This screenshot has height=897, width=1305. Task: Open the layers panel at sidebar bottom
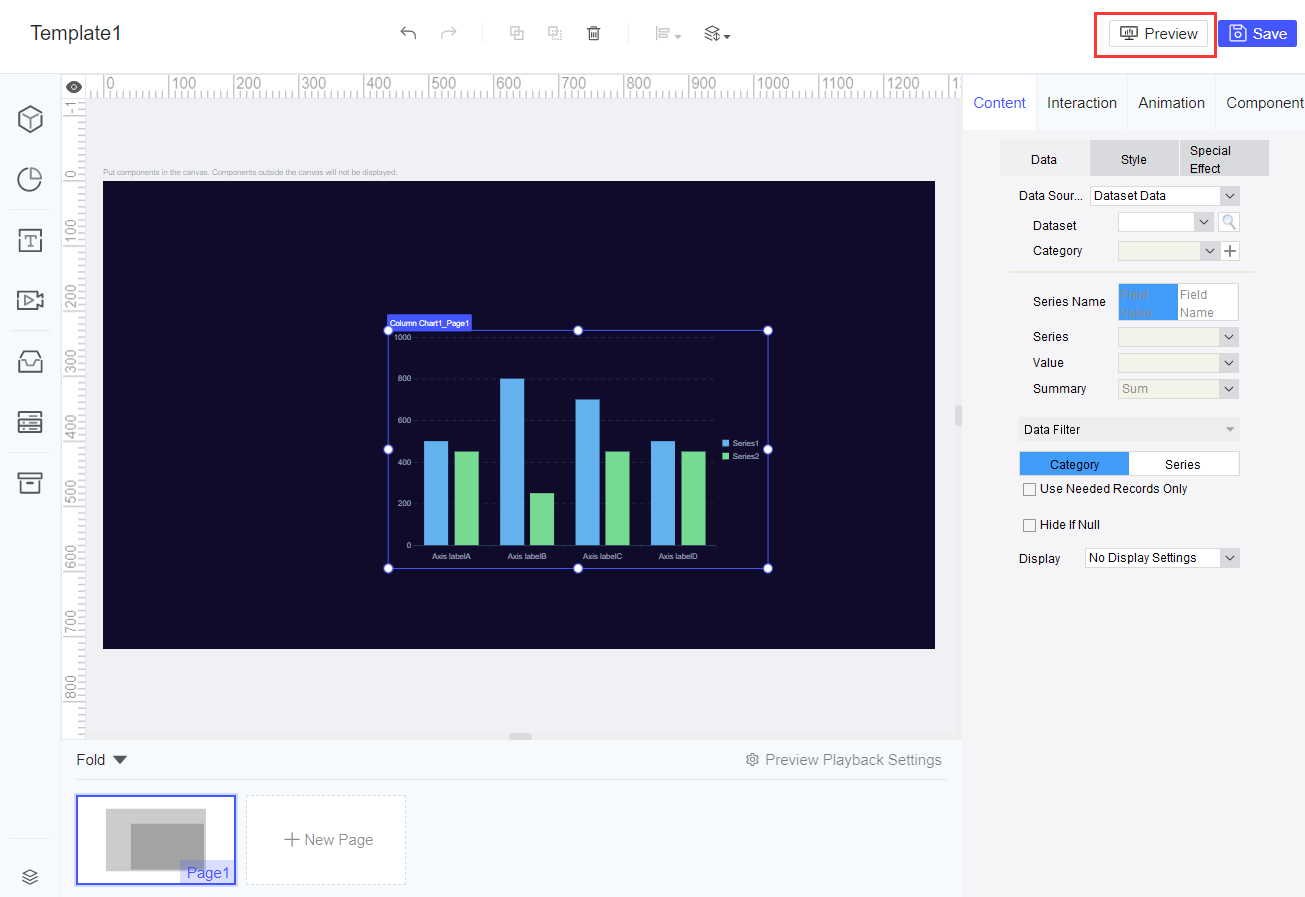pyautogui.click(x=29, y=876)
